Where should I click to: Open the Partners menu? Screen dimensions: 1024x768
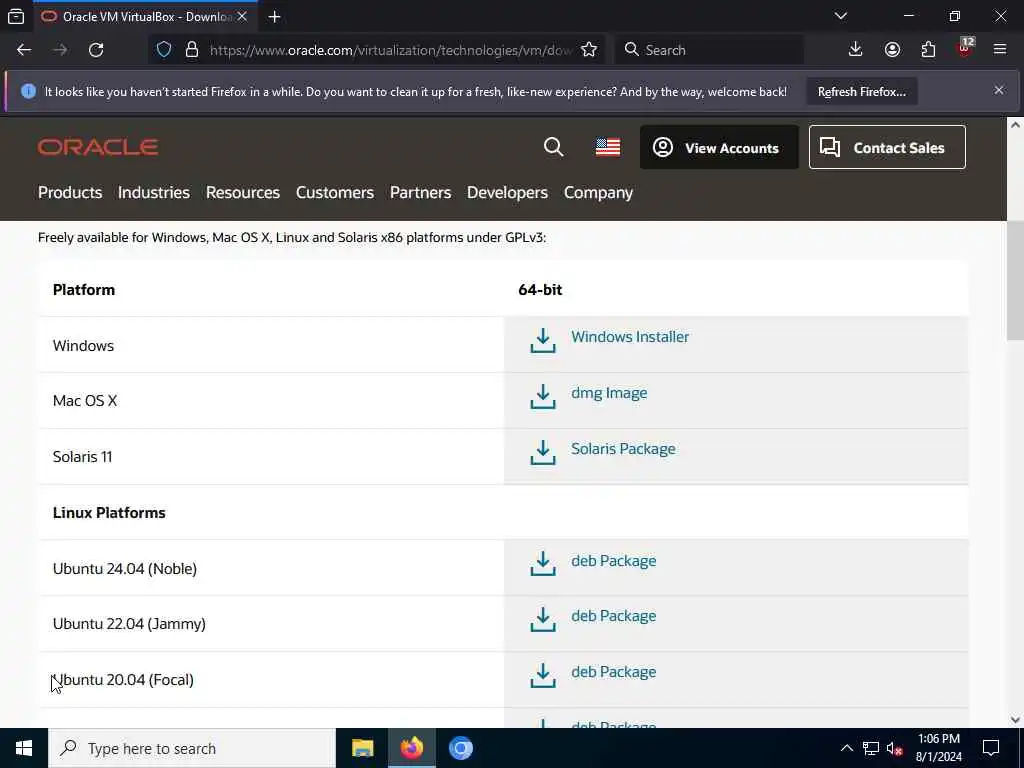[x=420, y=193]
